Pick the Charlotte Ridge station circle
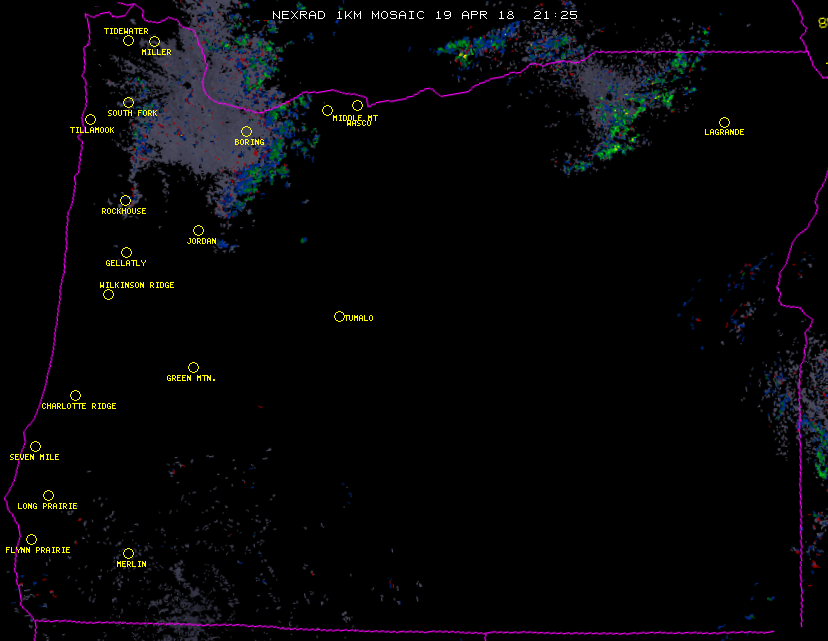The image size is (828, 641). [75, 396]
